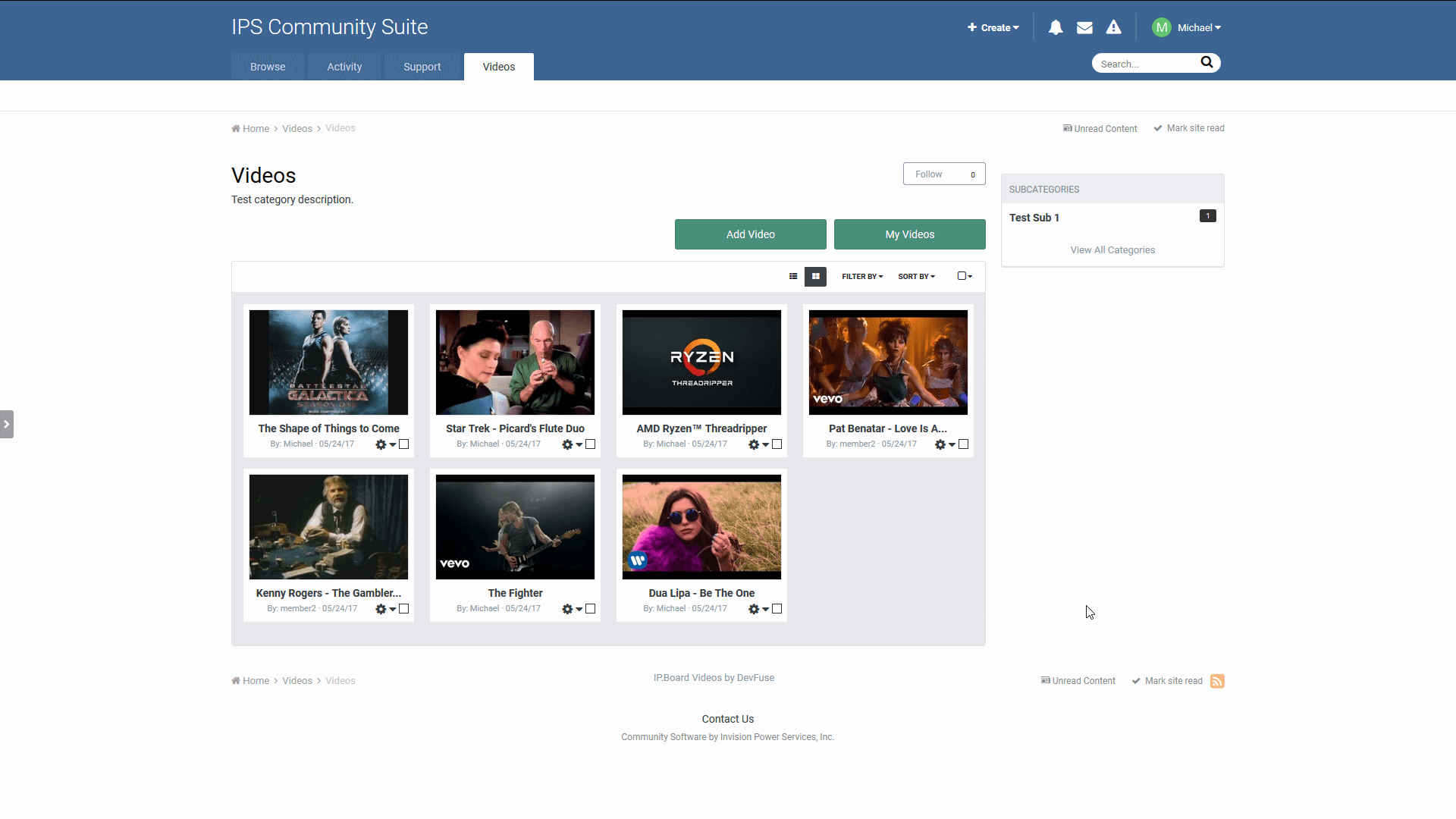Open View All Categories link
The height and width of the screenshot is (819, 1456).
point(1112,249)
